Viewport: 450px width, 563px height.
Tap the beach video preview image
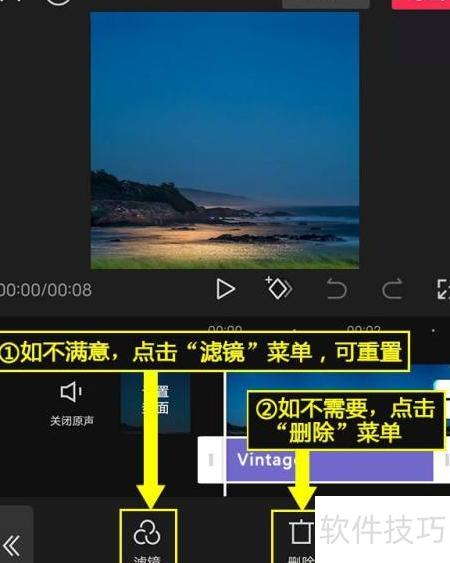coord(224,140)
